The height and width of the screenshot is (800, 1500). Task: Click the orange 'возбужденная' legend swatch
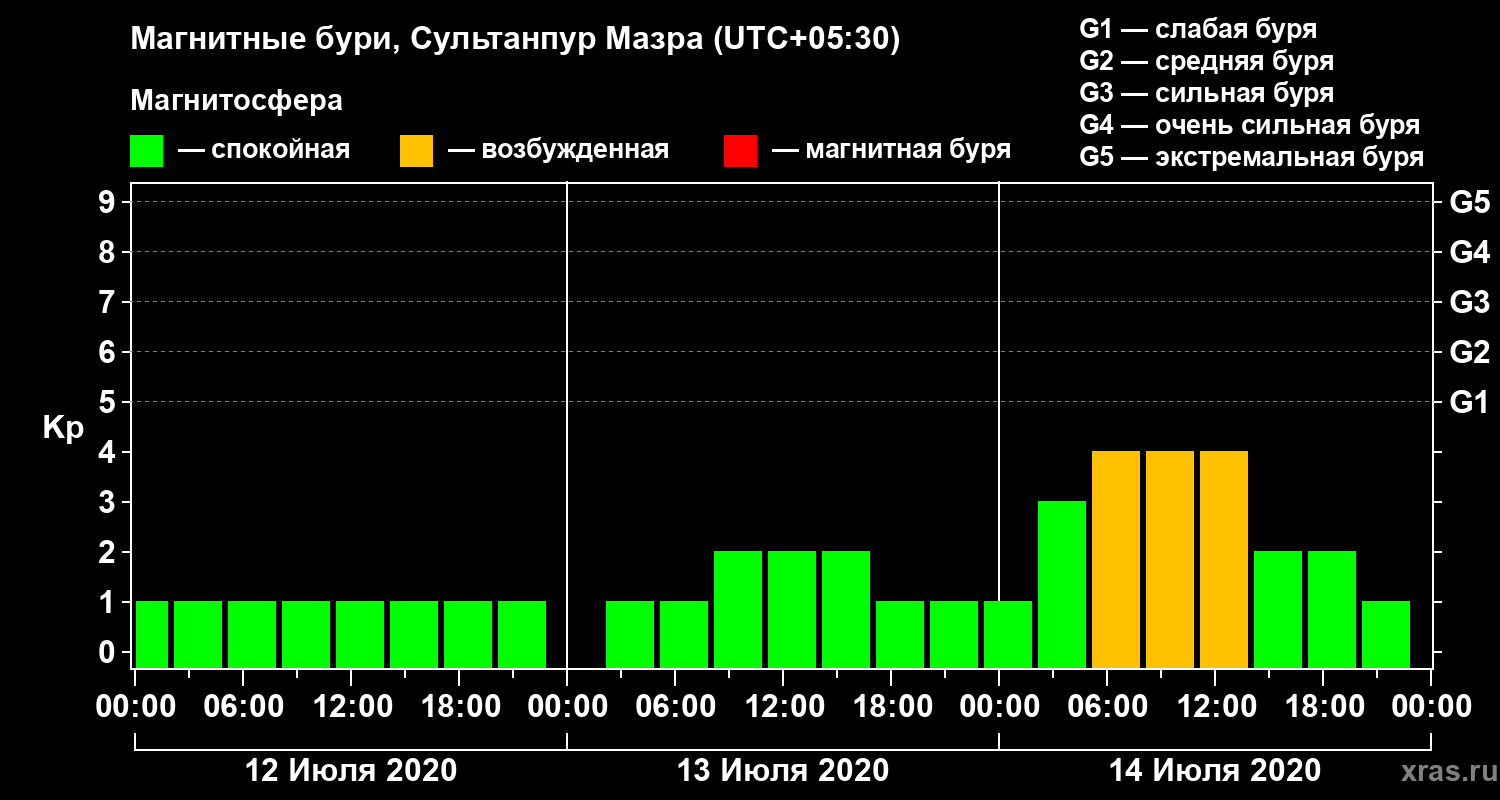(x=416, y=151)
